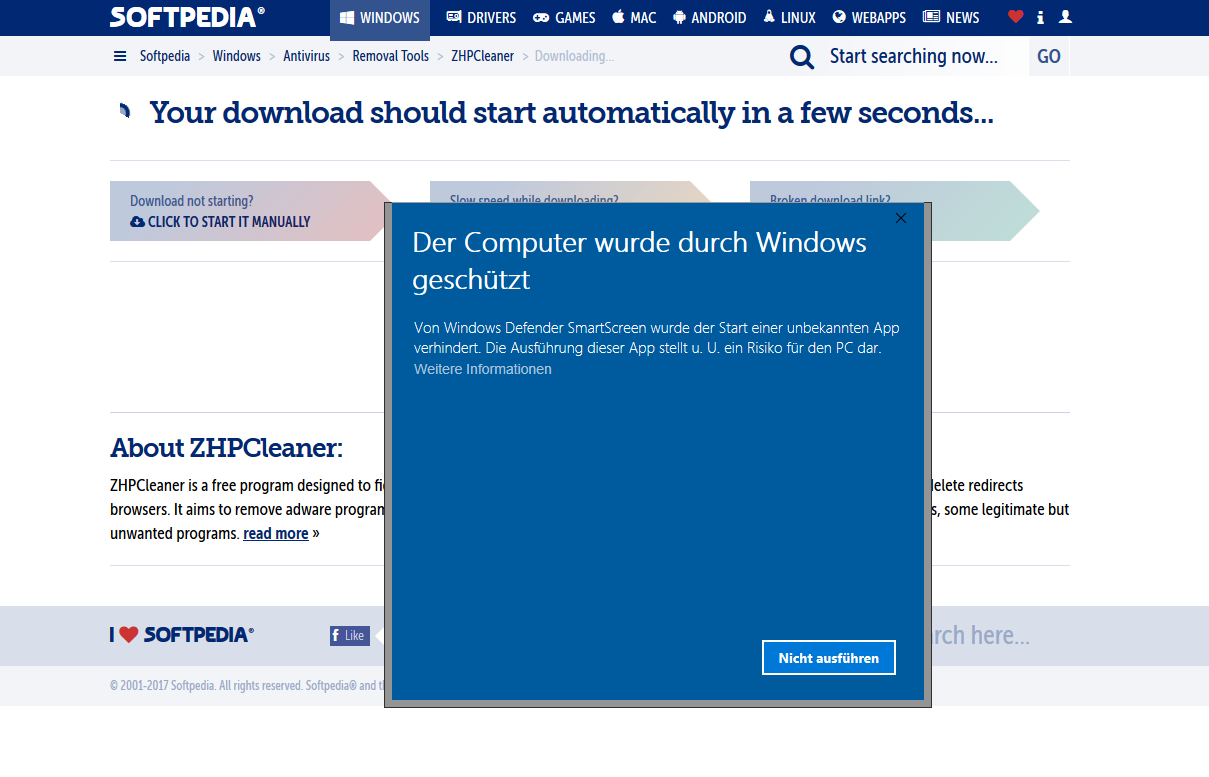This screenshot has width=1209, height=777.
Task: Click the red heart icon in header
Action: [1016, 17]
